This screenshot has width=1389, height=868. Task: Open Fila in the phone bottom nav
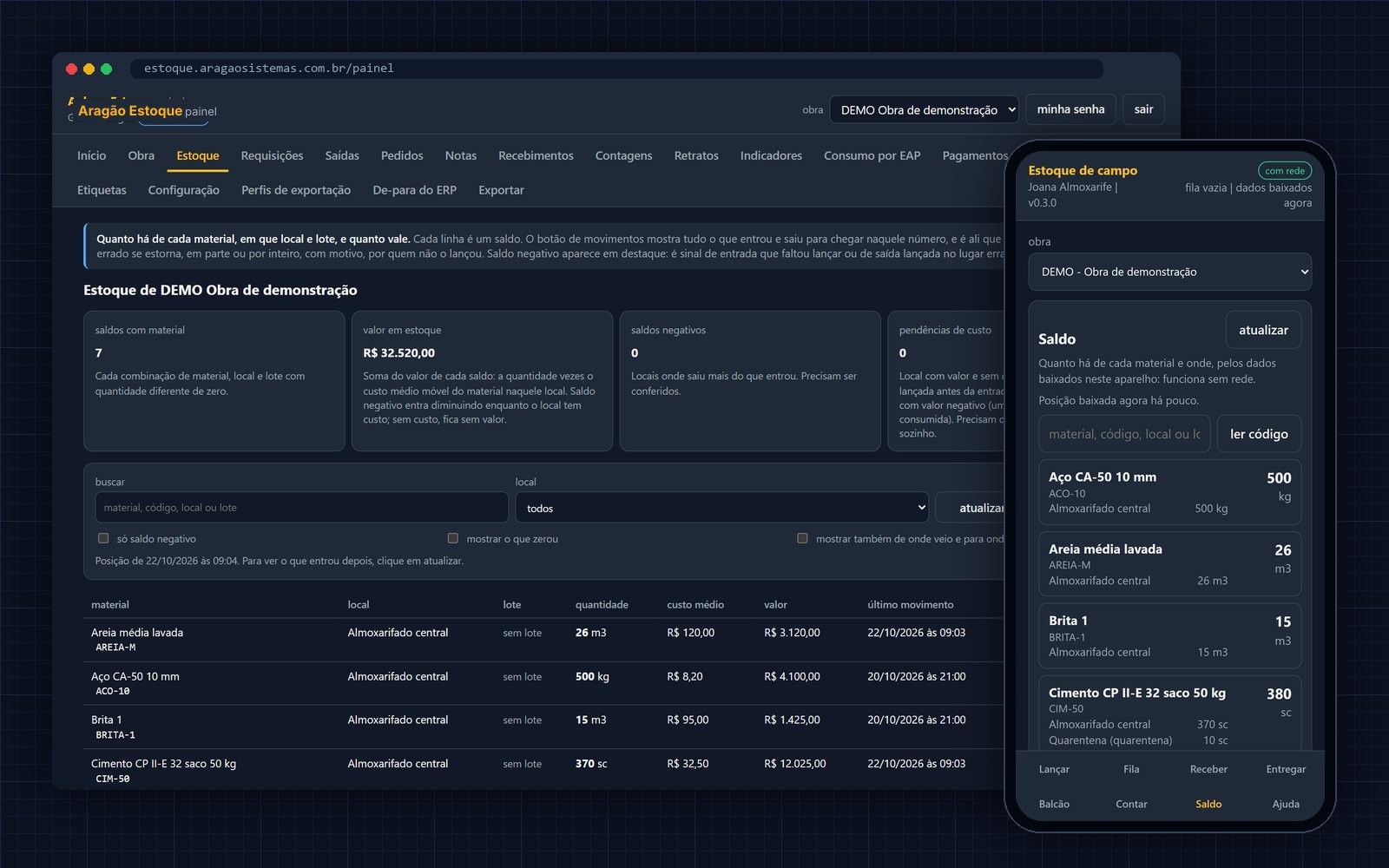pyautogui.click(x=1131, y=769)
